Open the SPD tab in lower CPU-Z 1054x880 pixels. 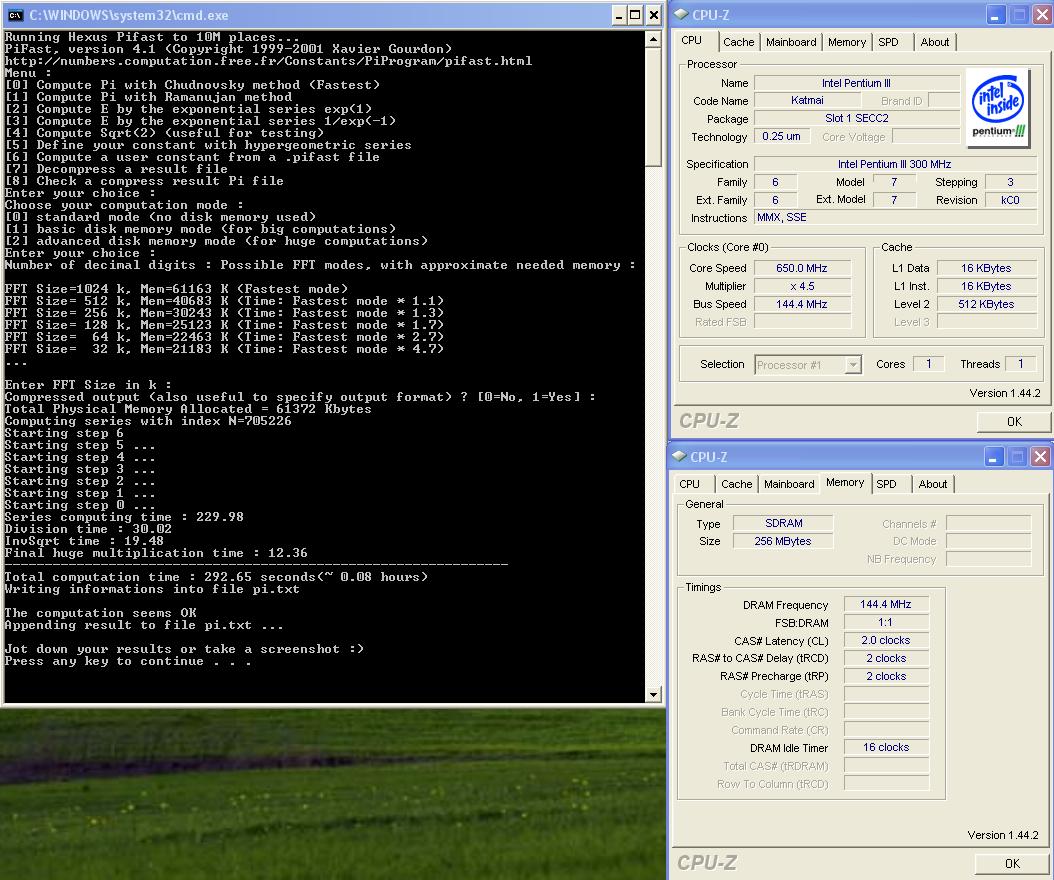886,484
